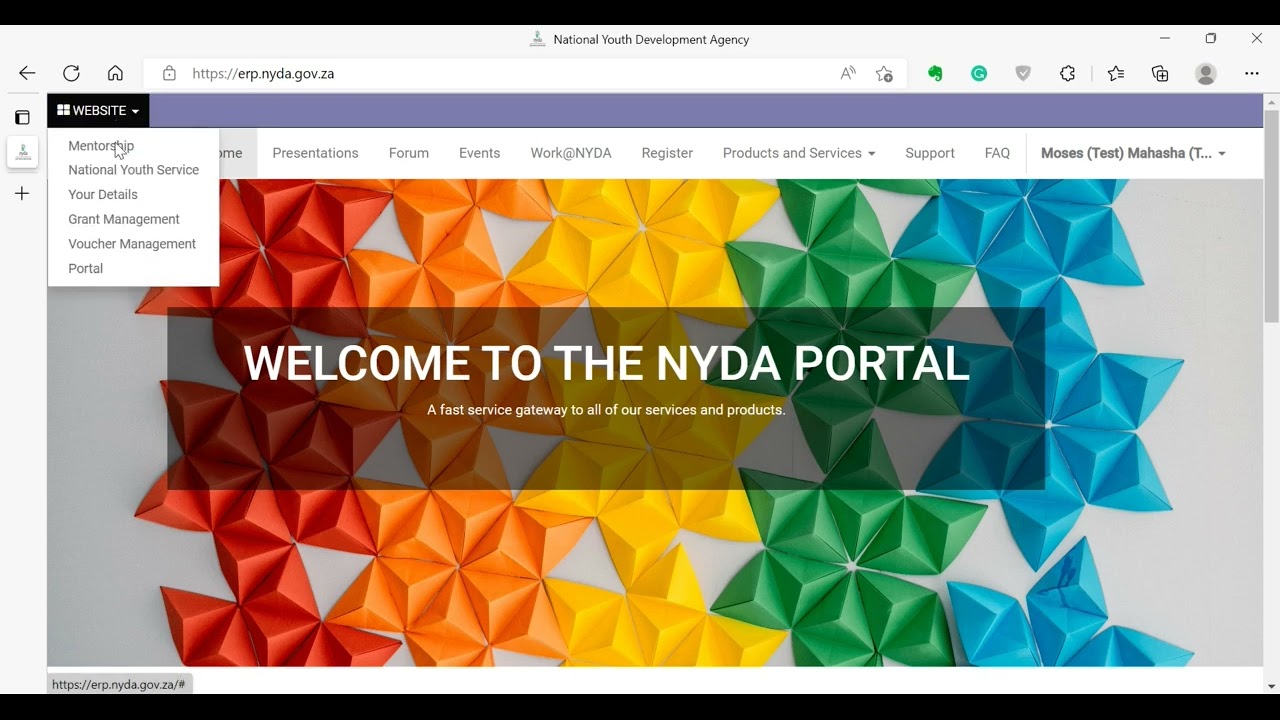Open browser Settings and more menu
Image resolution: width=1280 pixels, height=720 pixels.
tap(1252, 73)
